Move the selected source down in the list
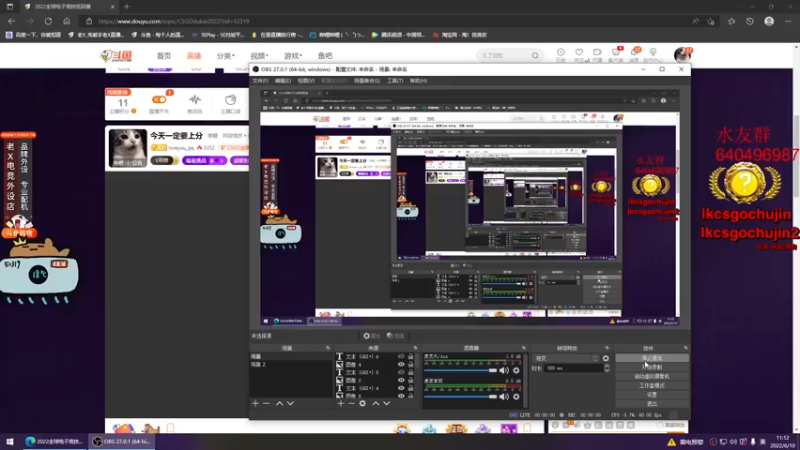 pos(387,403)
